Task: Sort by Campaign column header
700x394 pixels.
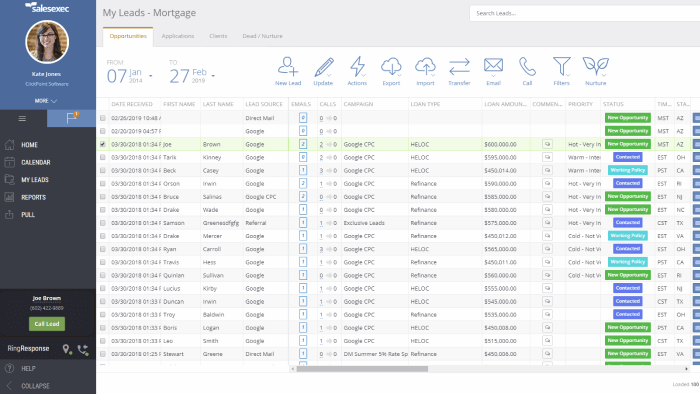Action: point(358,104)
